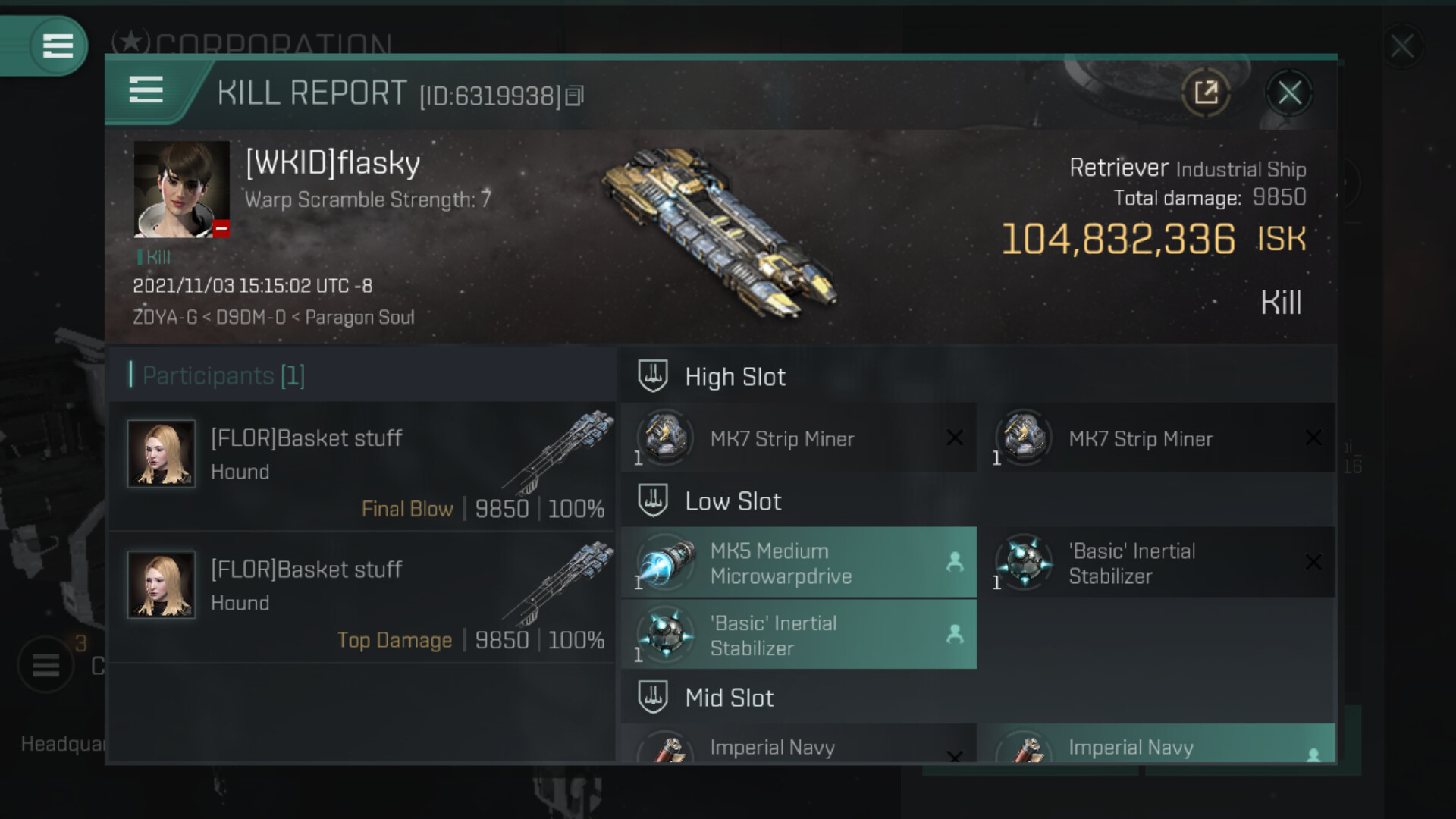Image resolution: width=1456 pixels, height=819 pixels.
Task: View Basket stuff Top Damage entry
Action: [x=362, y=598]
